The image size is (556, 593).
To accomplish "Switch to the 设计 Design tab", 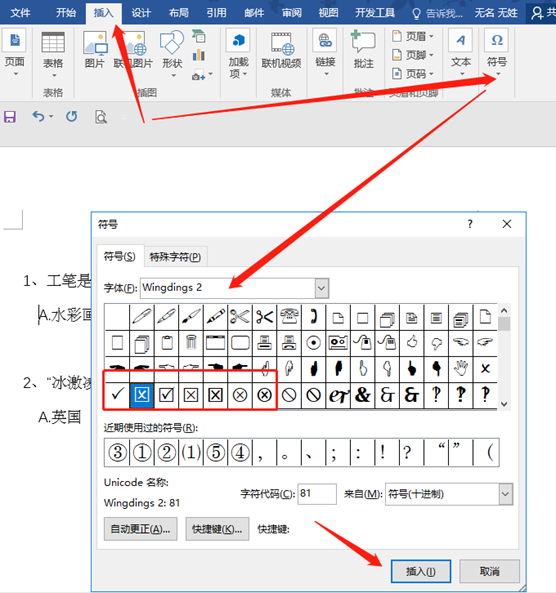I will pyautogui.click(x=141, y=13).
